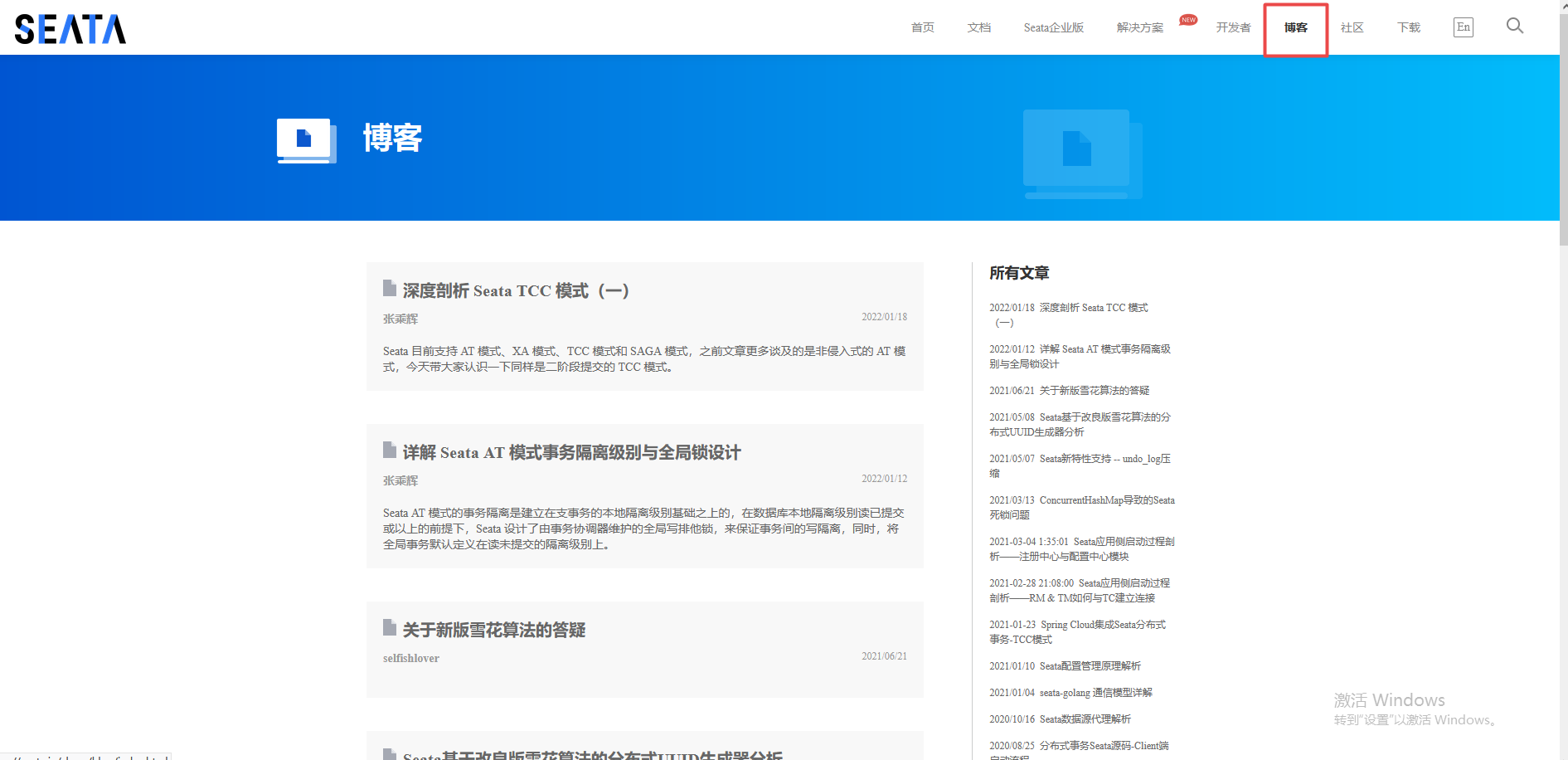This screenshot has height=760, width=1568.
Task: Click date 2022/01/12 on the AT article card
Action: click(884, 479)
